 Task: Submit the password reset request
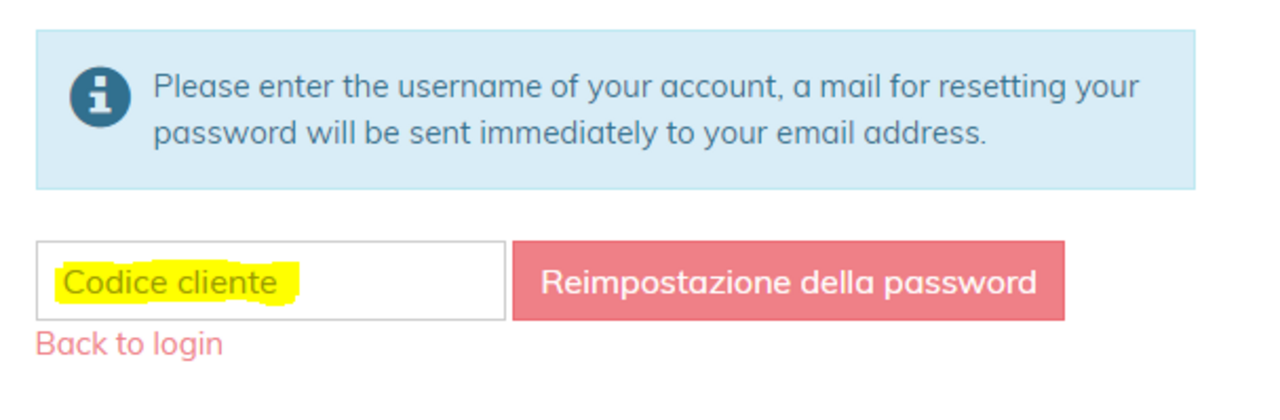click(788, 281)
